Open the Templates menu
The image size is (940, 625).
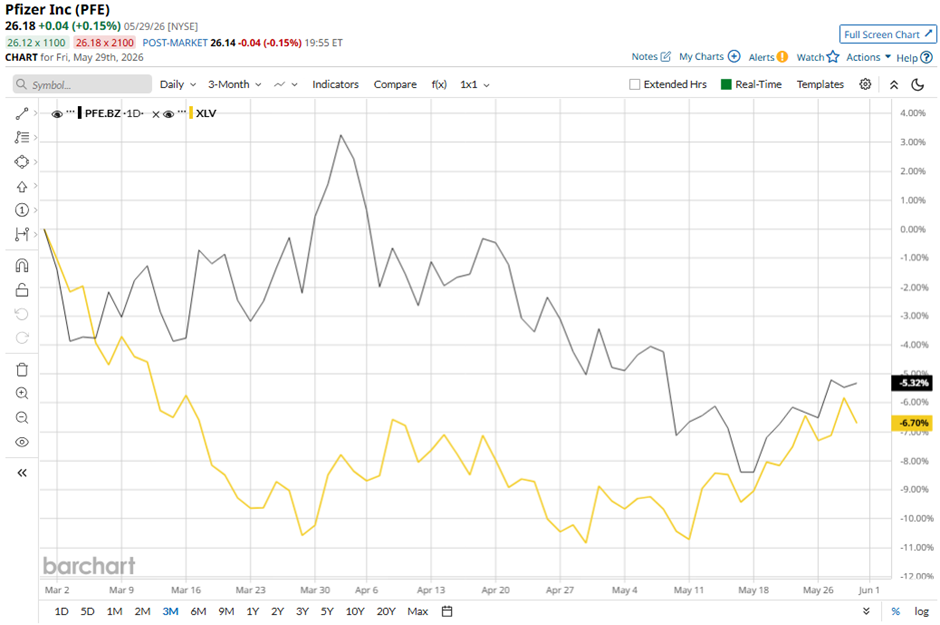point(820,84)
